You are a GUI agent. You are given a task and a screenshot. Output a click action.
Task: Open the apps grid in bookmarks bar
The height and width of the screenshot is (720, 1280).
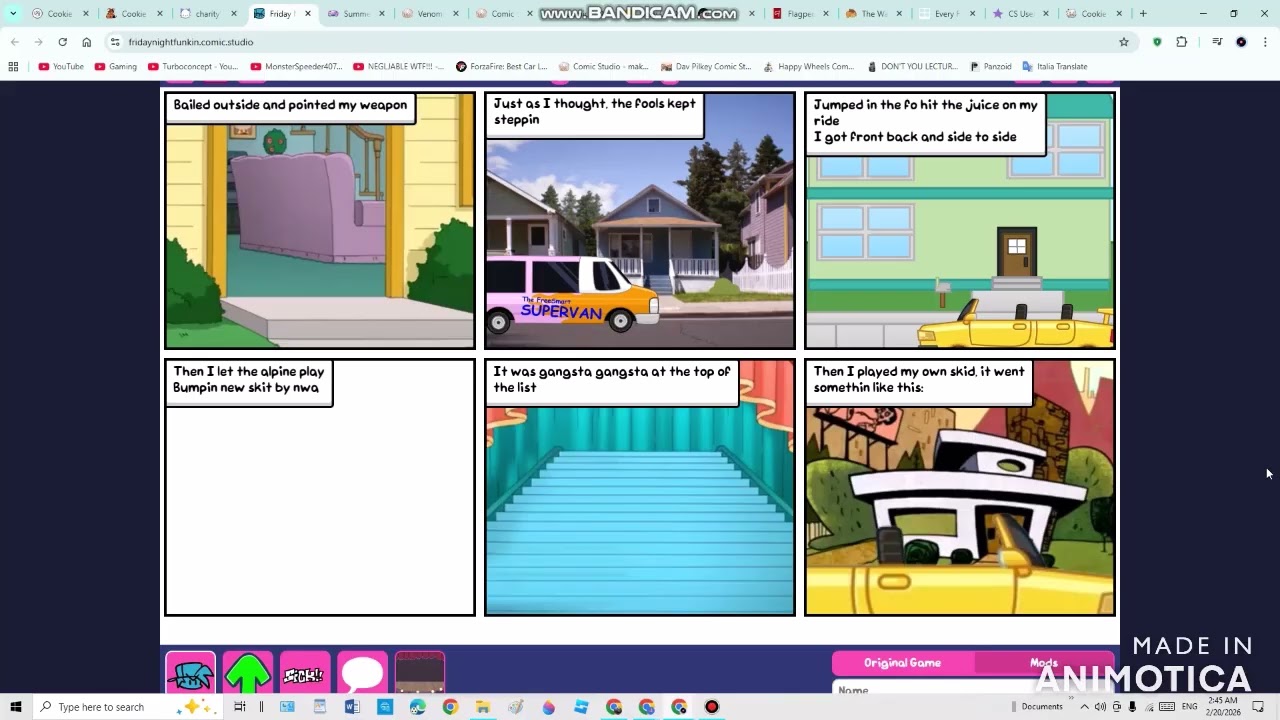click(13, 67)
